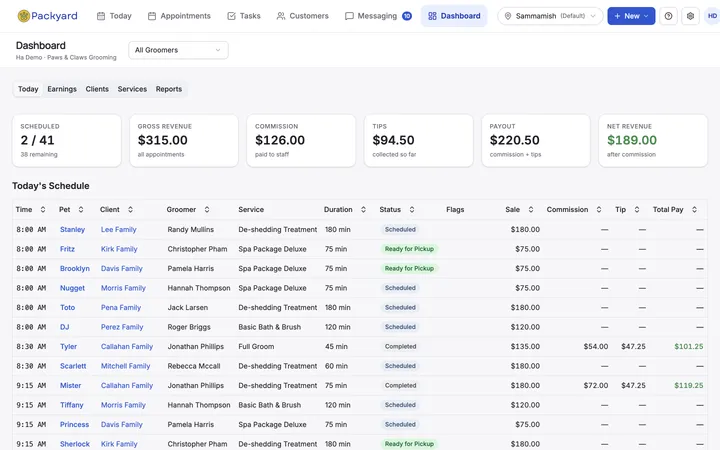Screen dimensions: 720x450
Task: Switch to the Earnings tab
Action: point(62,89)
